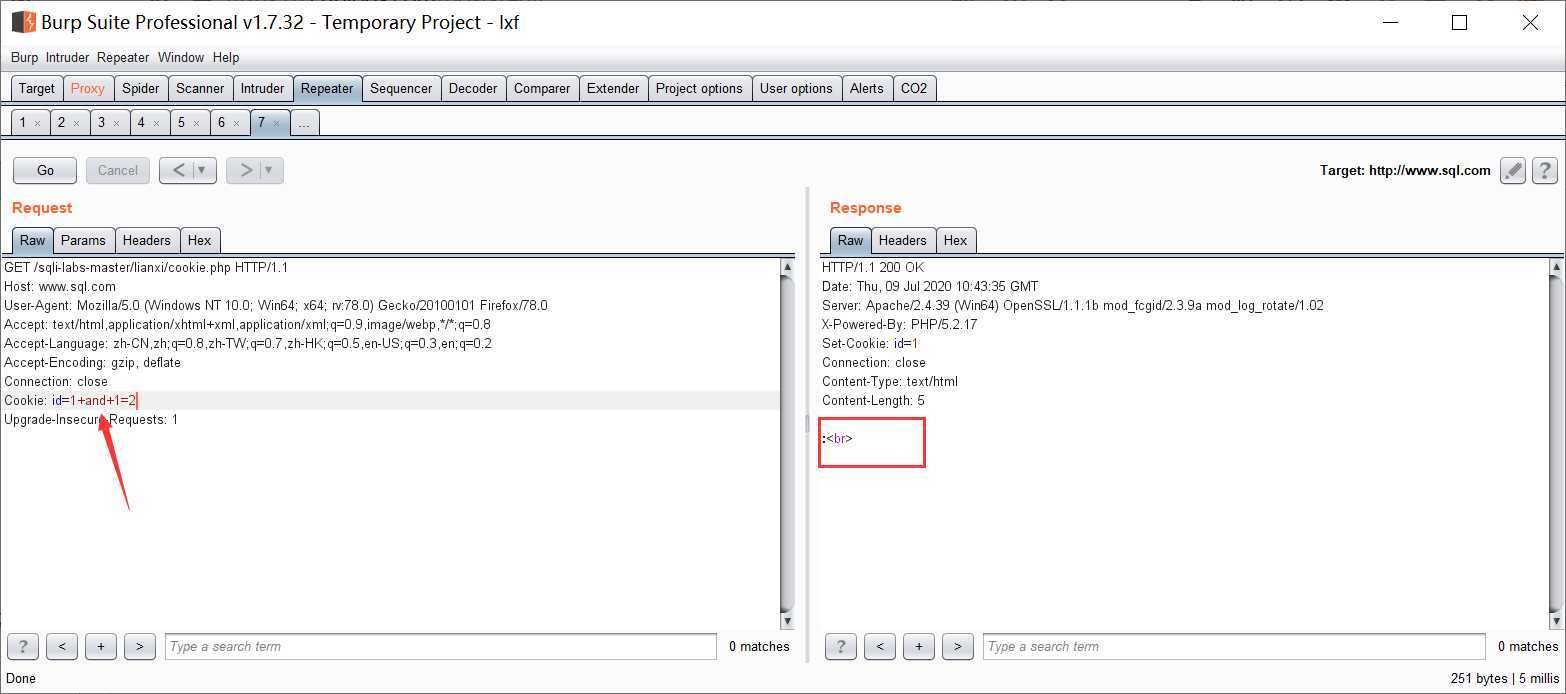Click the response search term field
Screen dimensions: 1566x694
click(x=1234, y=646)
